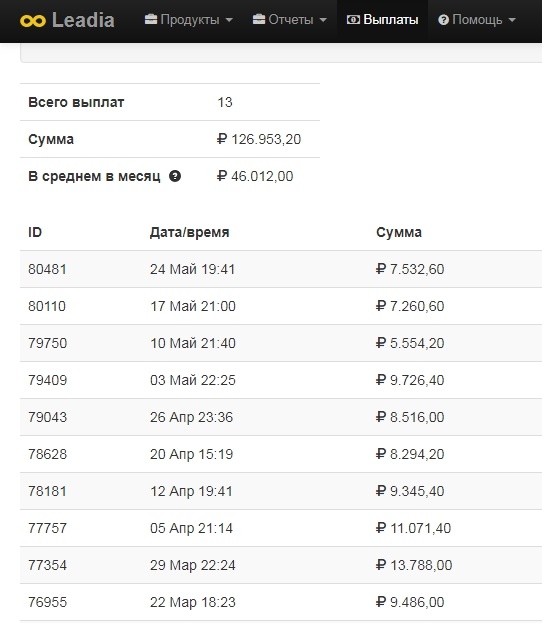Click the money icon beside Выплаты
Image resolution: width=542 pixels, height=623 pixels.
353,19
